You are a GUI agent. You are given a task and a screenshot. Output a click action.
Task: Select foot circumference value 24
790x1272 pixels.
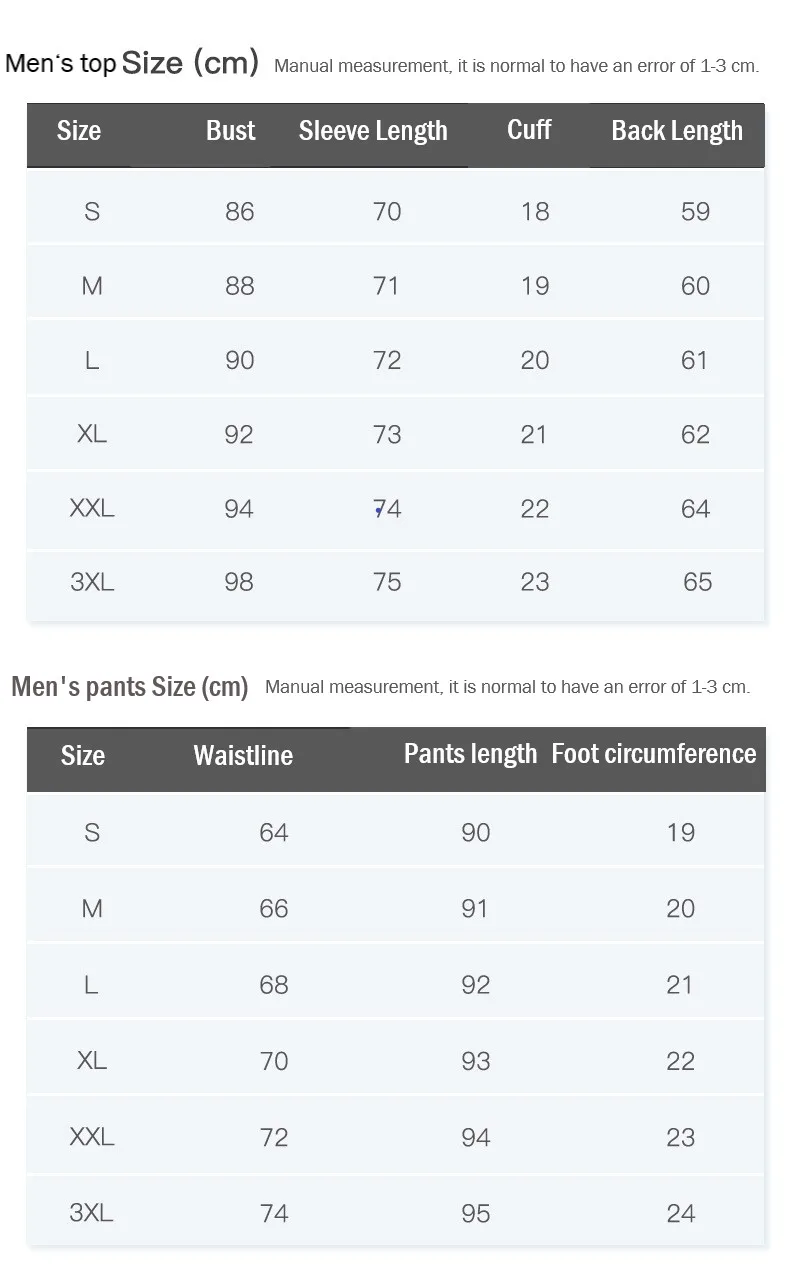pos(681,1213)
